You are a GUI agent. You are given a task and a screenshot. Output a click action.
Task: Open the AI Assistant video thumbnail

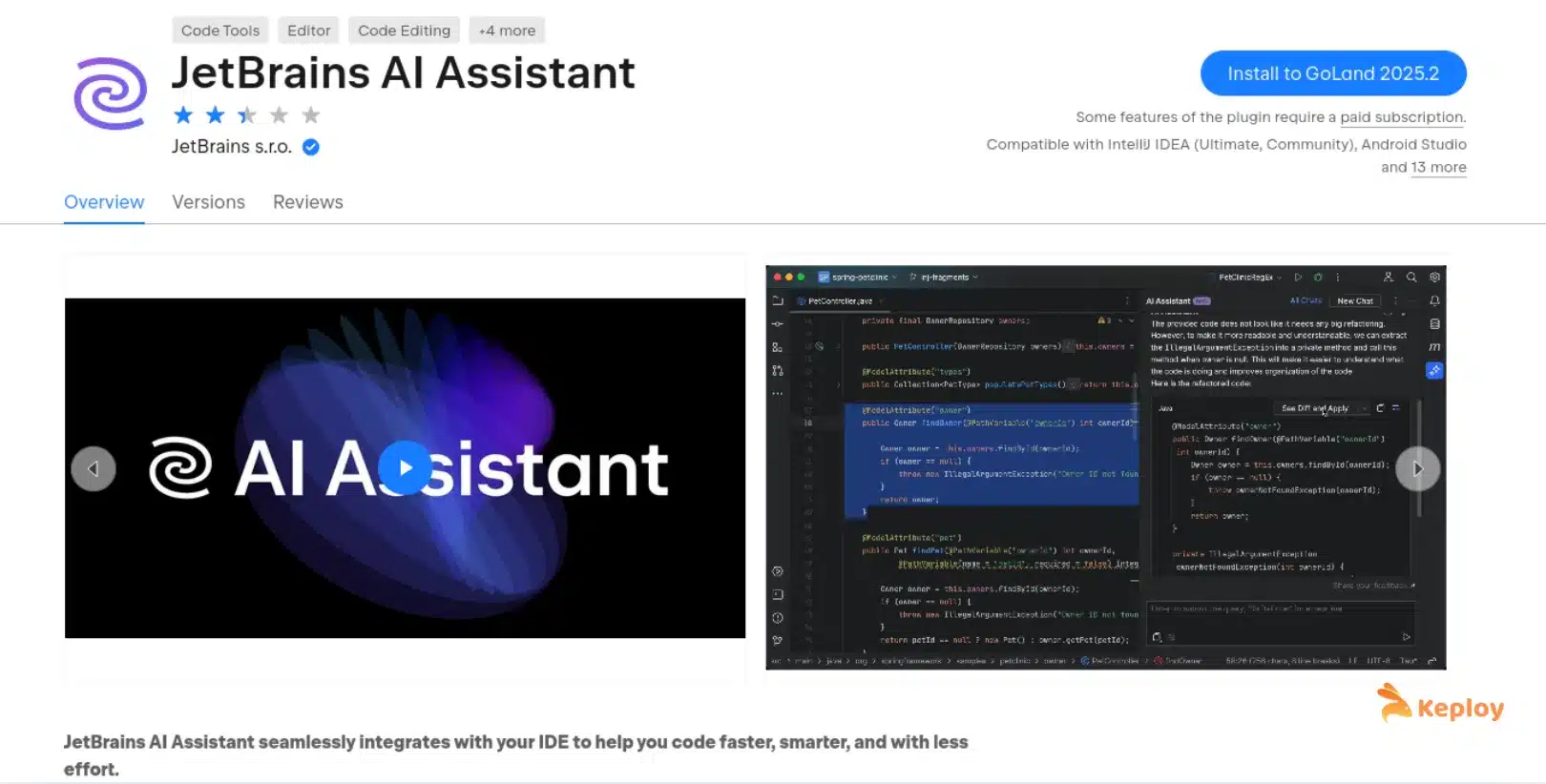tap(405, 467)
